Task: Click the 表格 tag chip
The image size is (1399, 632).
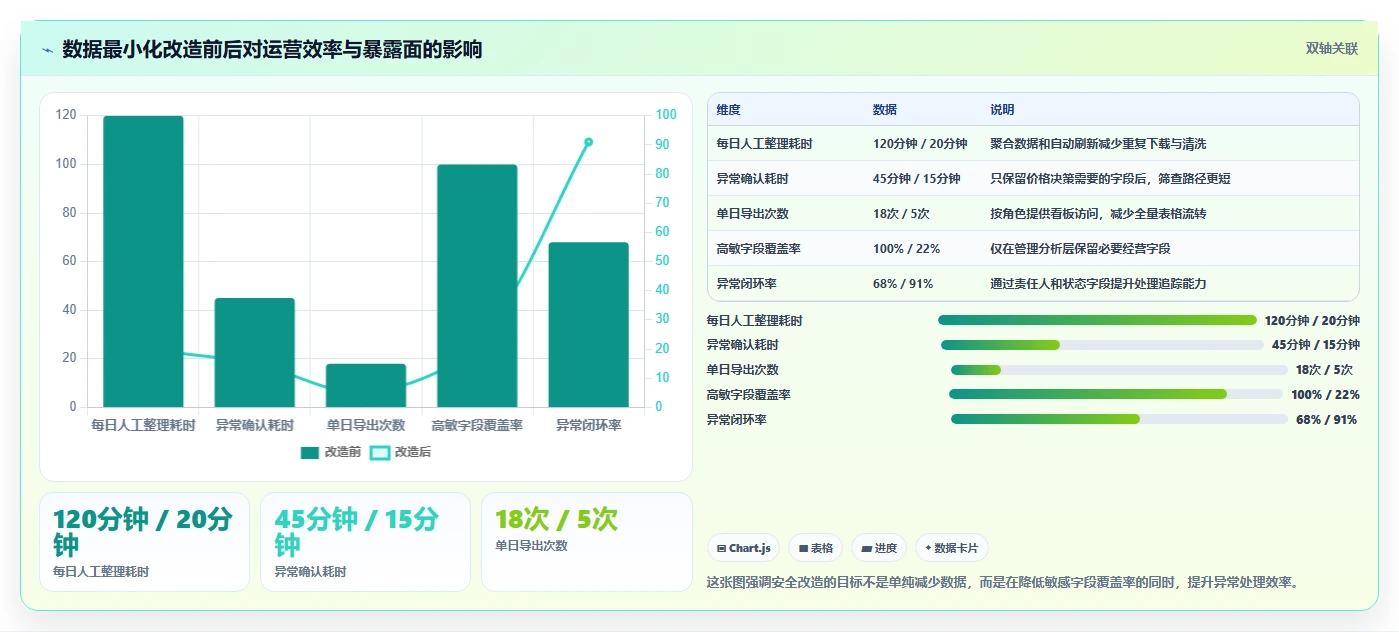Action: tap(815, 548)
